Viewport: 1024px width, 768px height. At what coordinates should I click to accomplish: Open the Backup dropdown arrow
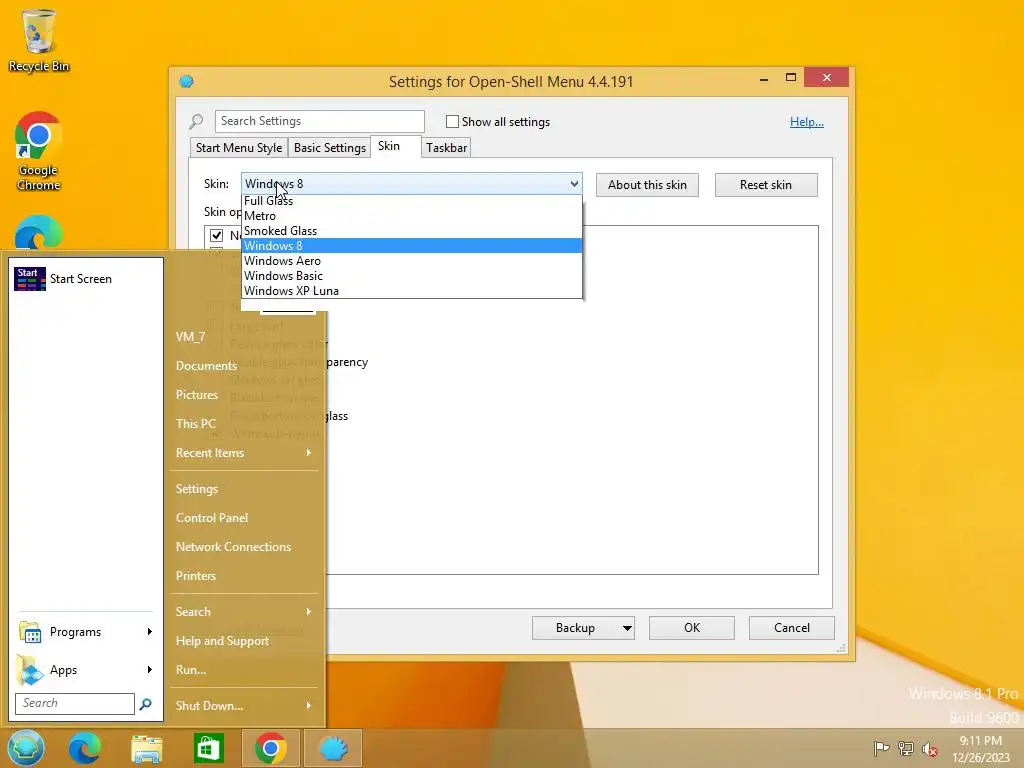[x=627, y=628]
